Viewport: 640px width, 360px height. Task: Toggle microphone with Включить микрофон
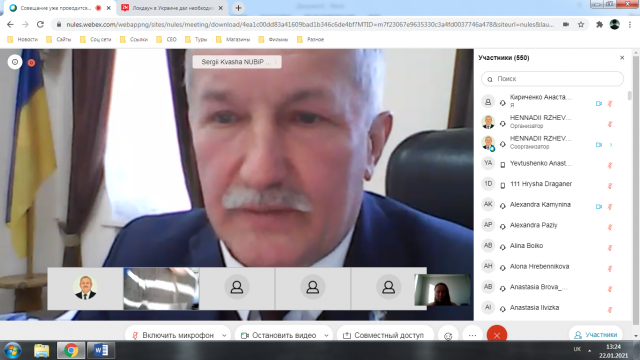coord(174,335)
